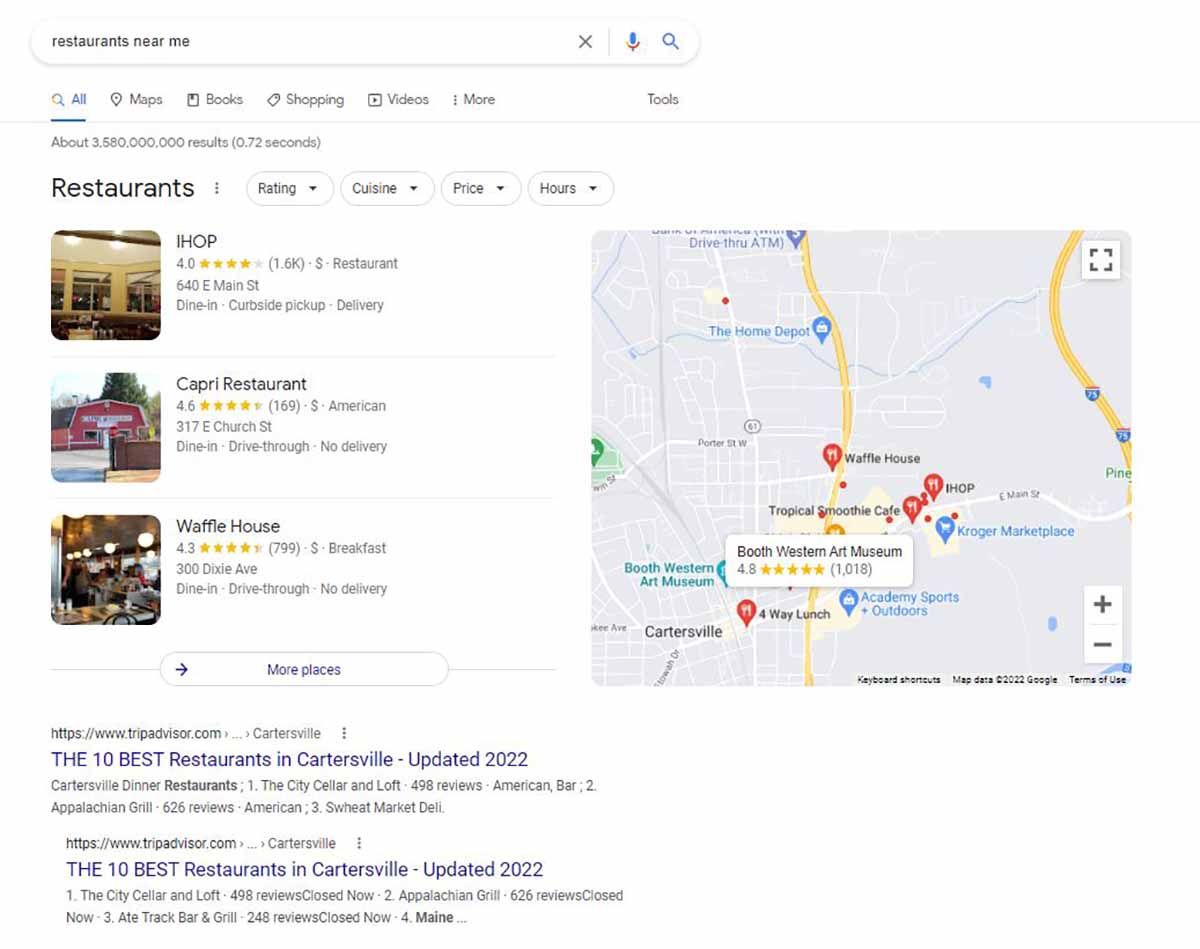
Task: Clear the search box with the X icon
Action: click(586, 42)
